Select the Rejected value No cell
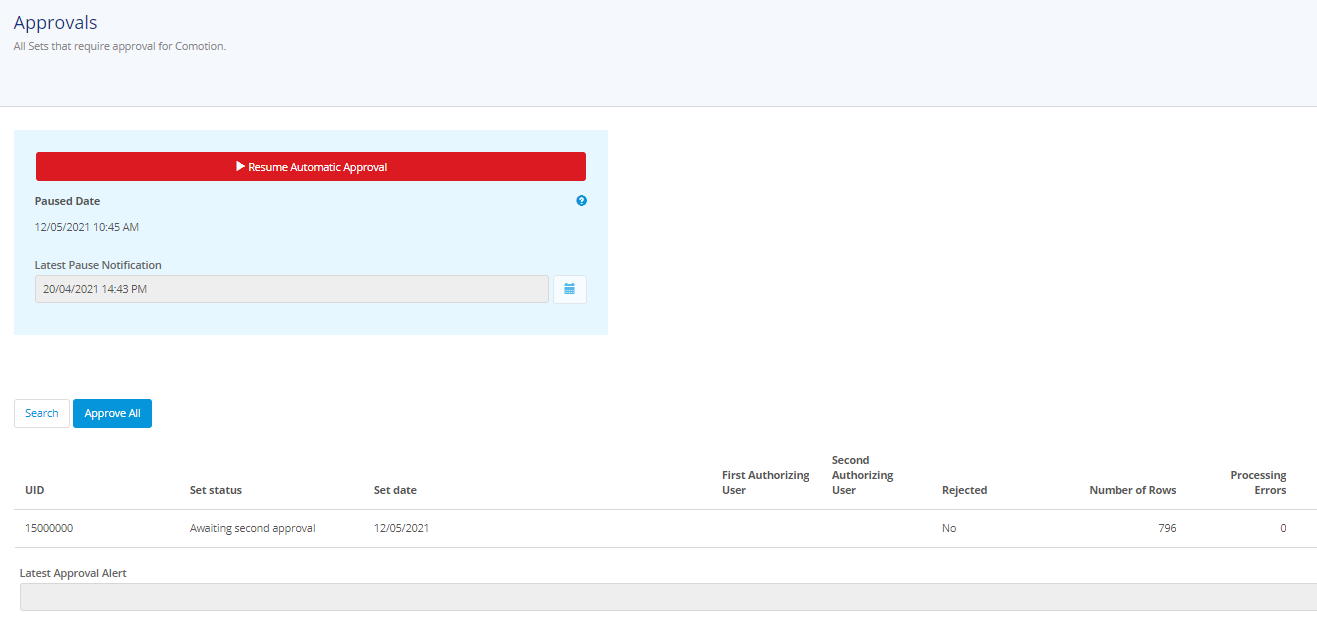The width and height of the screenshot is (1317, 622). click(949, 528)
